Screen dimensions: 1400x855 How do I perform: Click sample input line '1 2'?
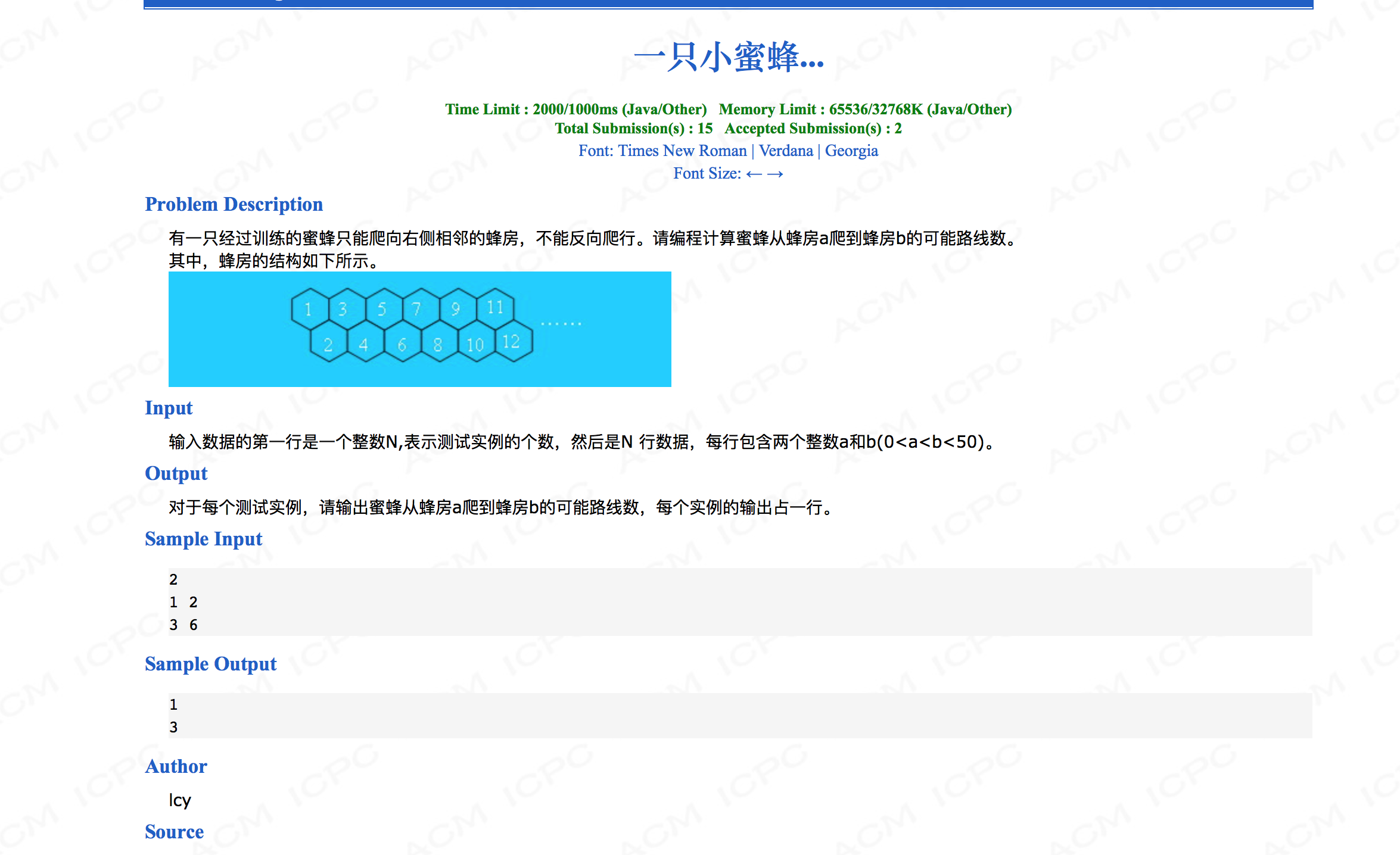183,602
